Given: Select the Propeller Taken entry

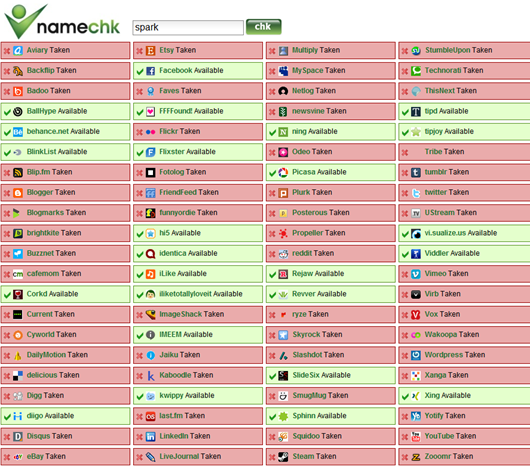Looking at the screenshot, I should (331, 233).
